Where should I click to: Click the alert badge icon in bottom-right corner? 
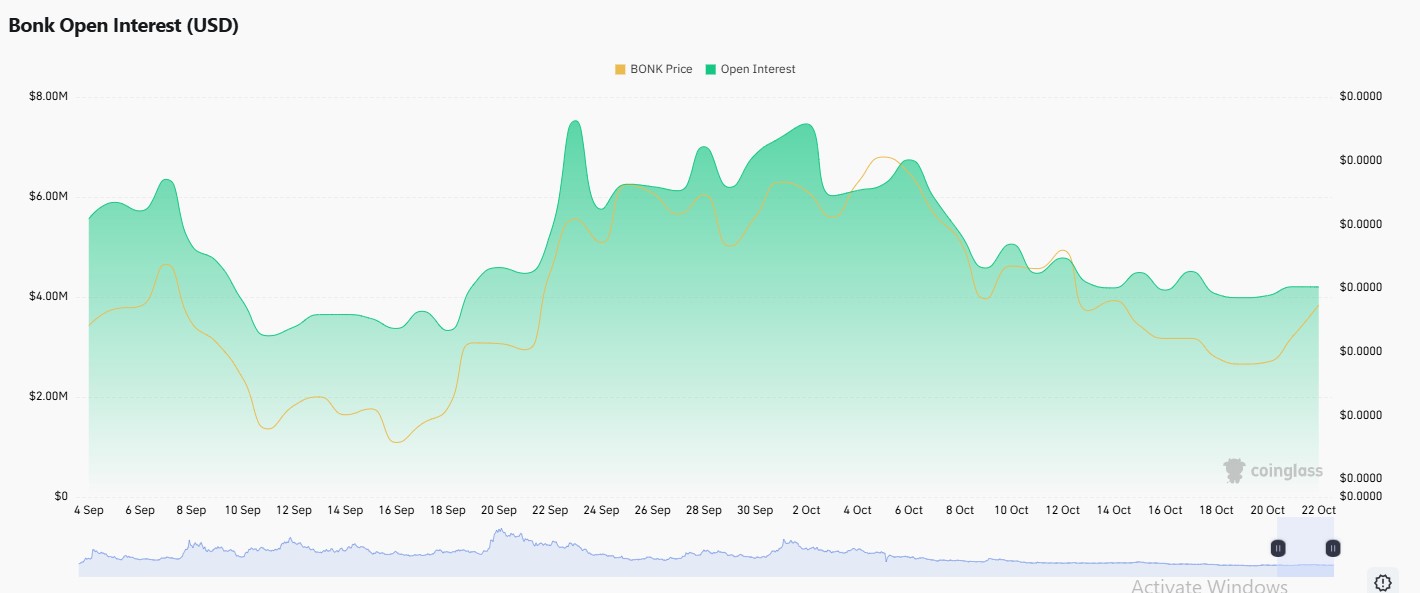coord(1383,582)
